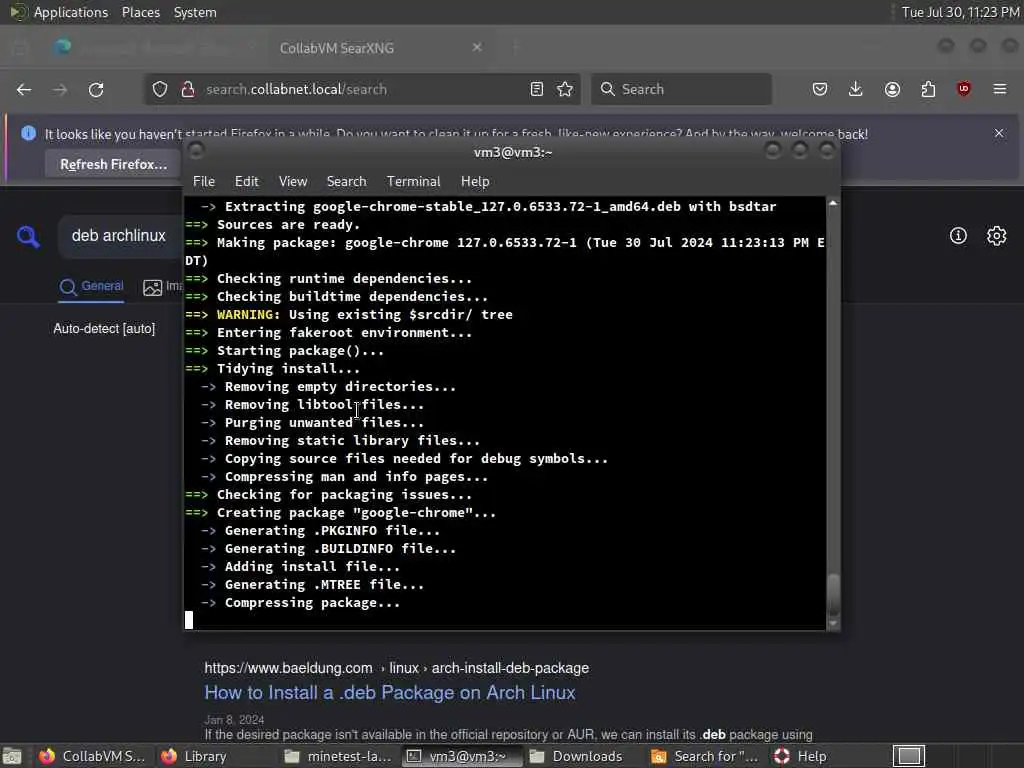Image resolution: width=1024 pixels, height=768 pixels.
Task: Click the site padlock security icon
Action: point(188,89)
